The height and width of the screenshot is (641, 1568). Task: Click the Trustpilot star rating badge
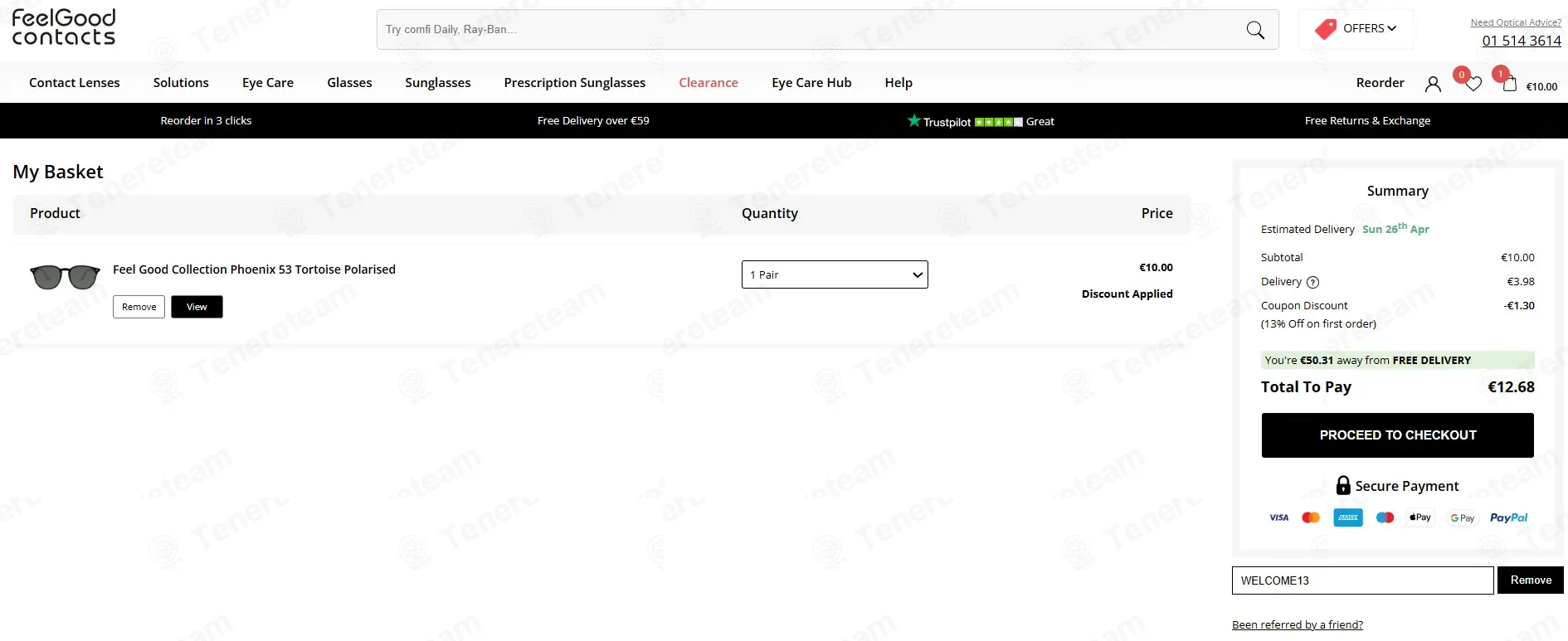point(981,121)
